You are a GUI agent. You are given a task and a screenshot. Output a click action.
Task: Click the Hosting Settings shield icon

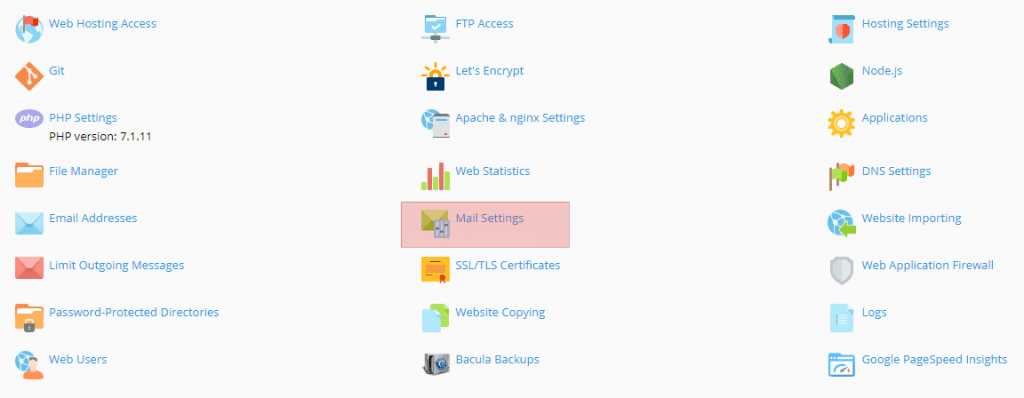point(841,29)
